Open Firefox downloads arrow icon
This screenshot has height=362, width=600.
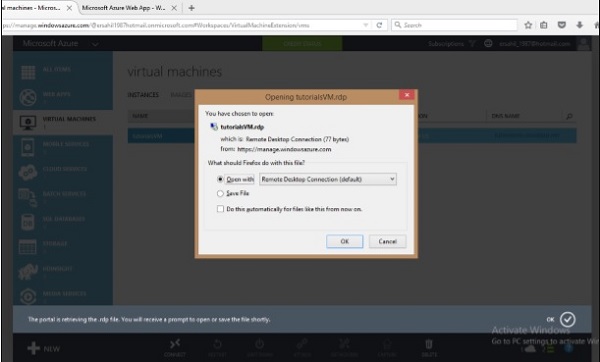tap(580, 25)
